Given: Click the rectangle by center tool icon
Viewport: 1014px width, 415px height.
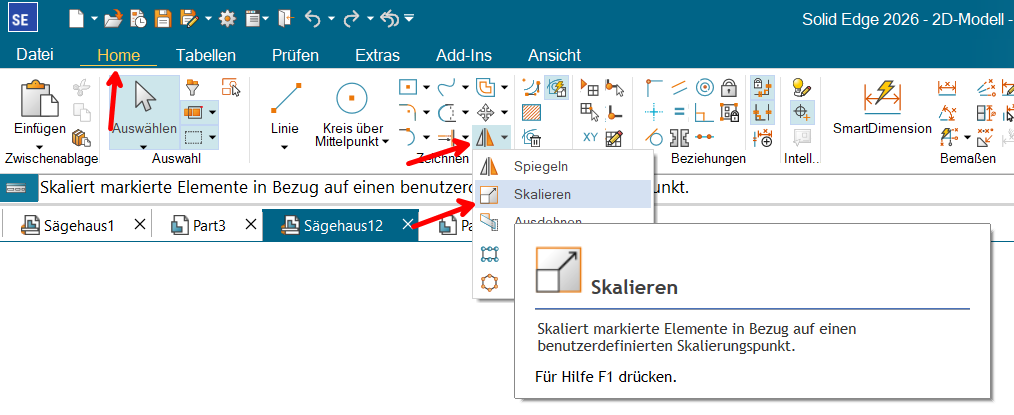Looking at the screenshot, I should click(x=408, y=87).
